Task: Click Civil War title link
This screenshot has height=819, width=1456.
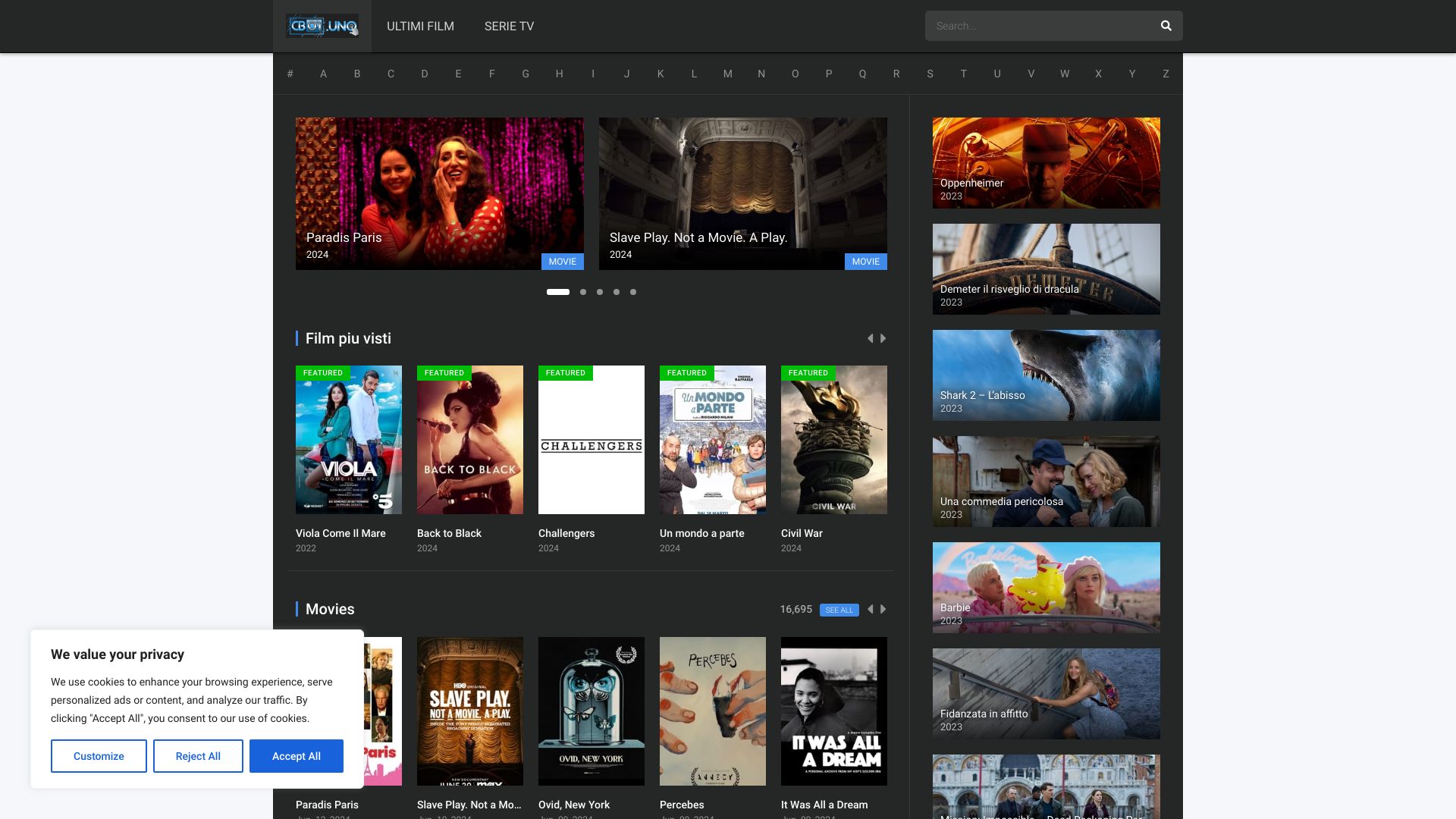Action: pos(802,533)
